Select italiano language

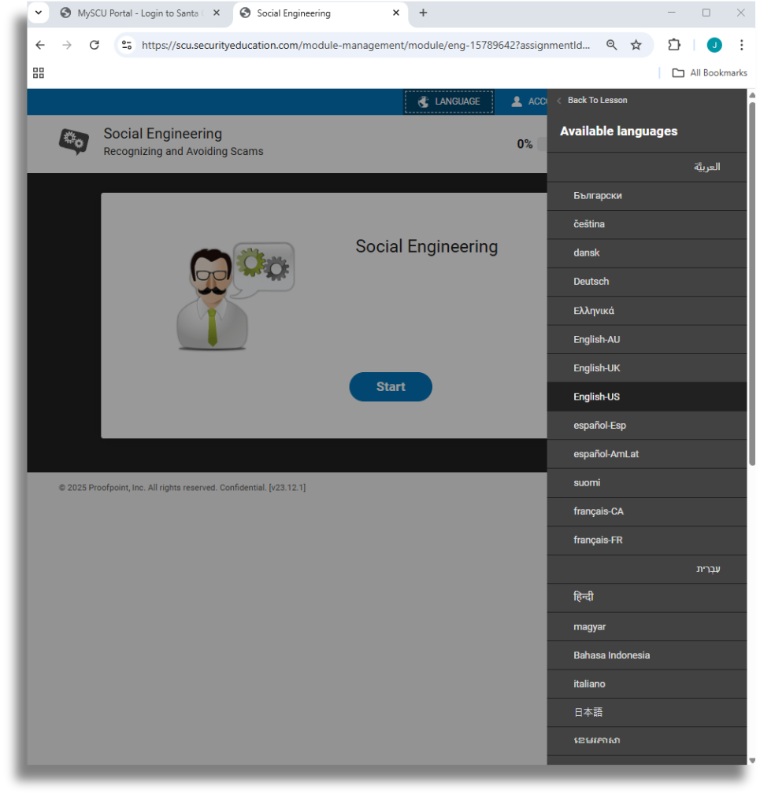[647, 684]
